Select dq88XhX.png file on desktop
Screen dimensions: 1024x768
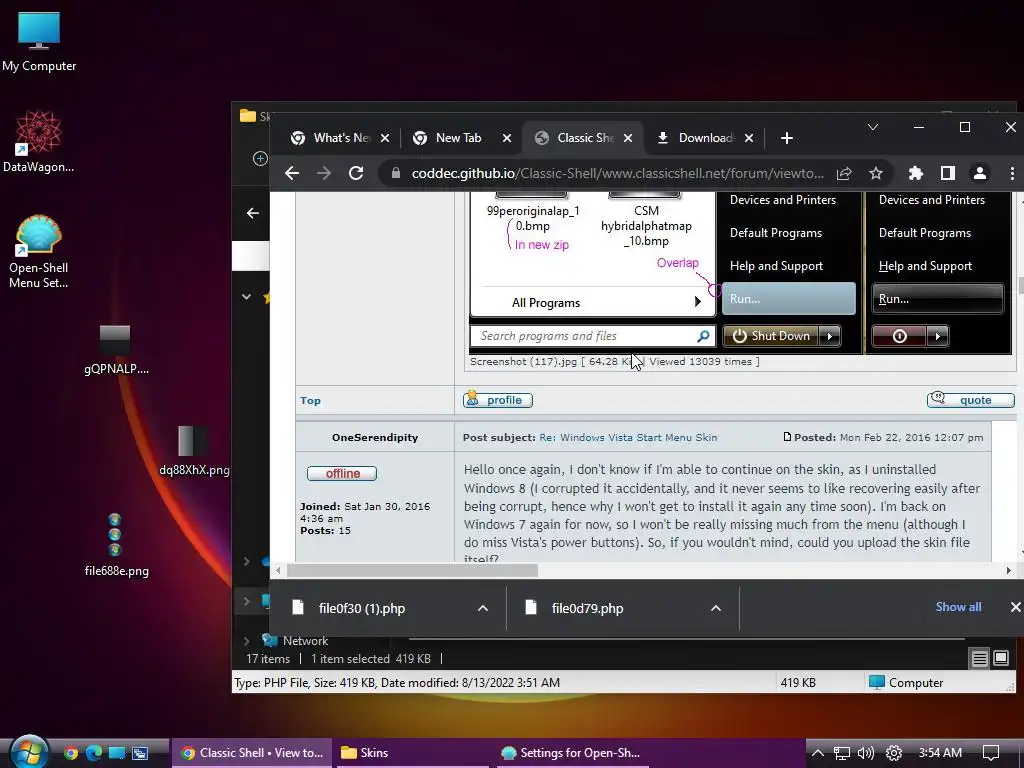194,451
